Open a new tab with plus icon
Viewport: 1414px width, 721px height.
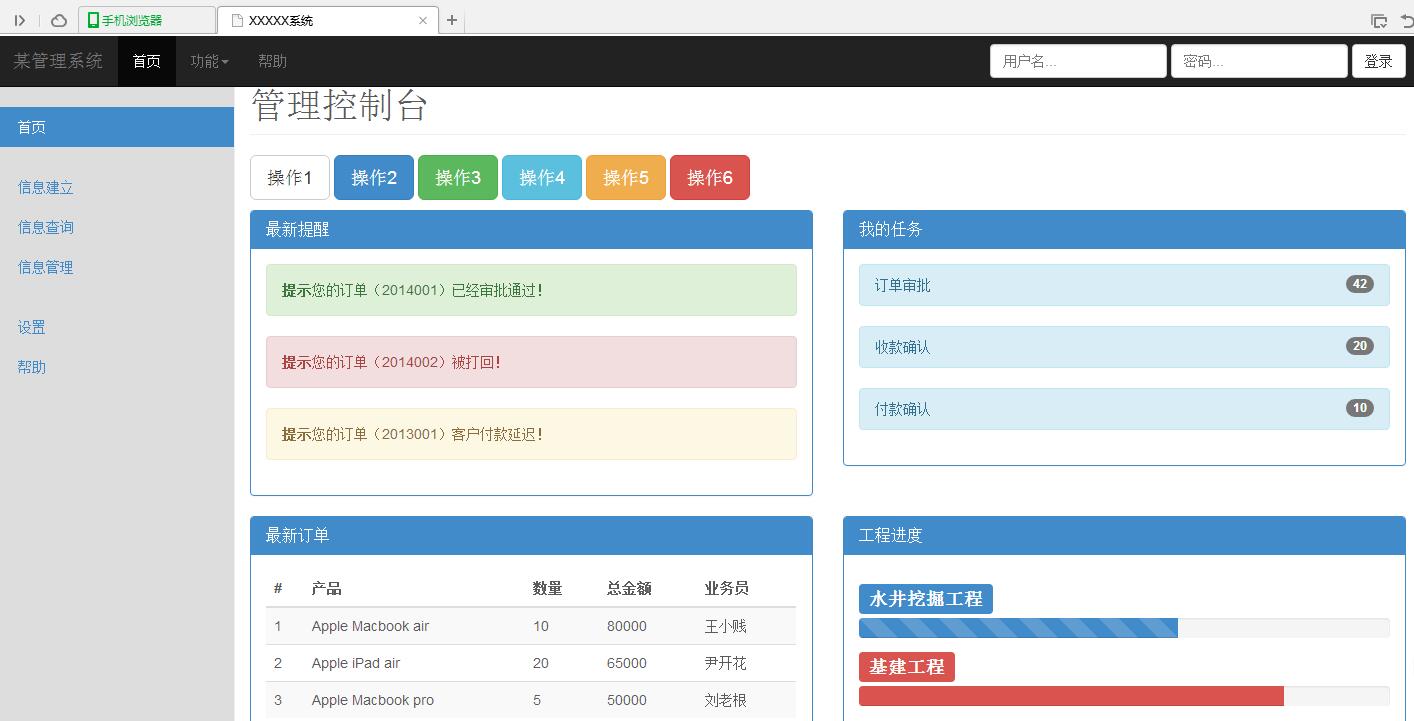click(452, 20)
